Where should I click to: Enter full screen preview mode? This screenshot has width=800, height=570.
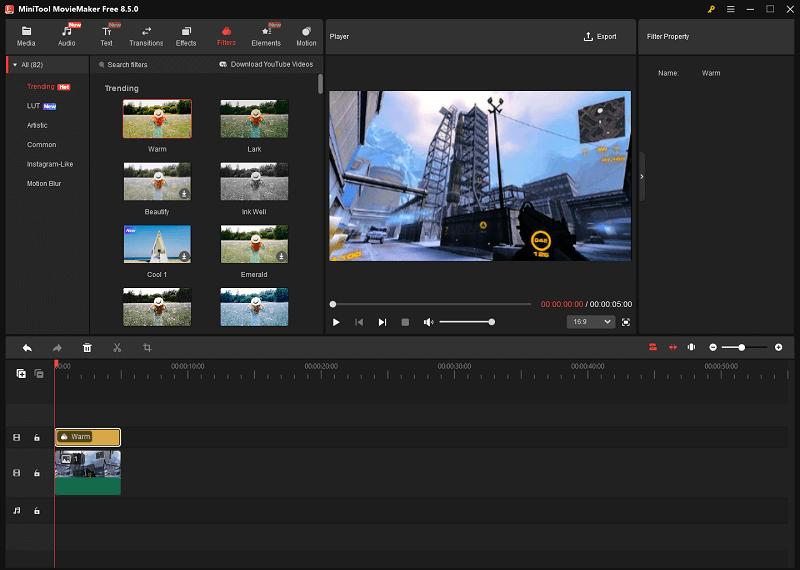(626, 322)
